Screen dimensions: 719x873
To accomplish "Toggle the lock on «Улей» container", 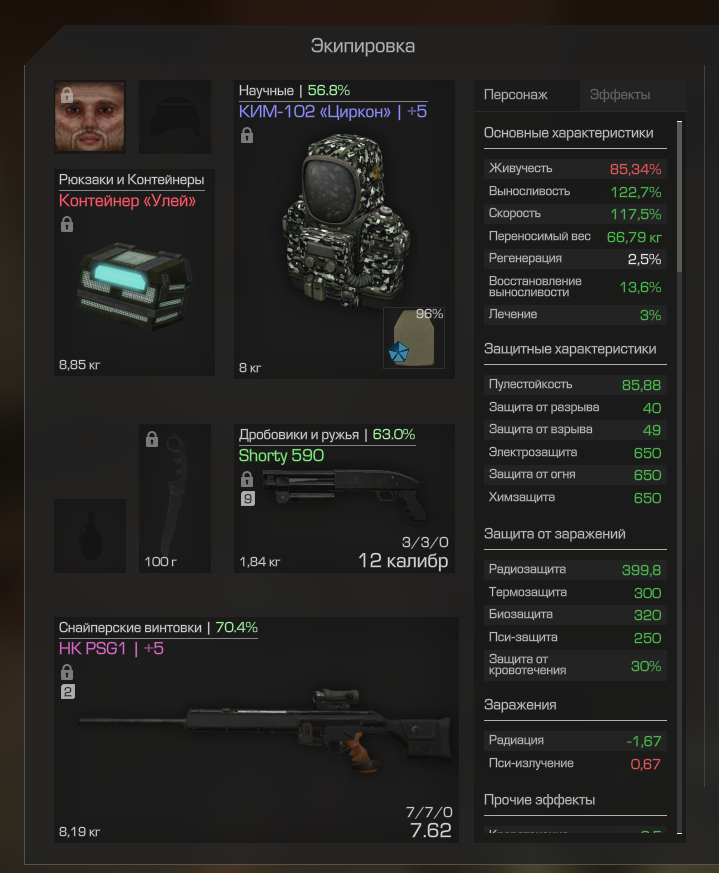I will coord(67,224).
